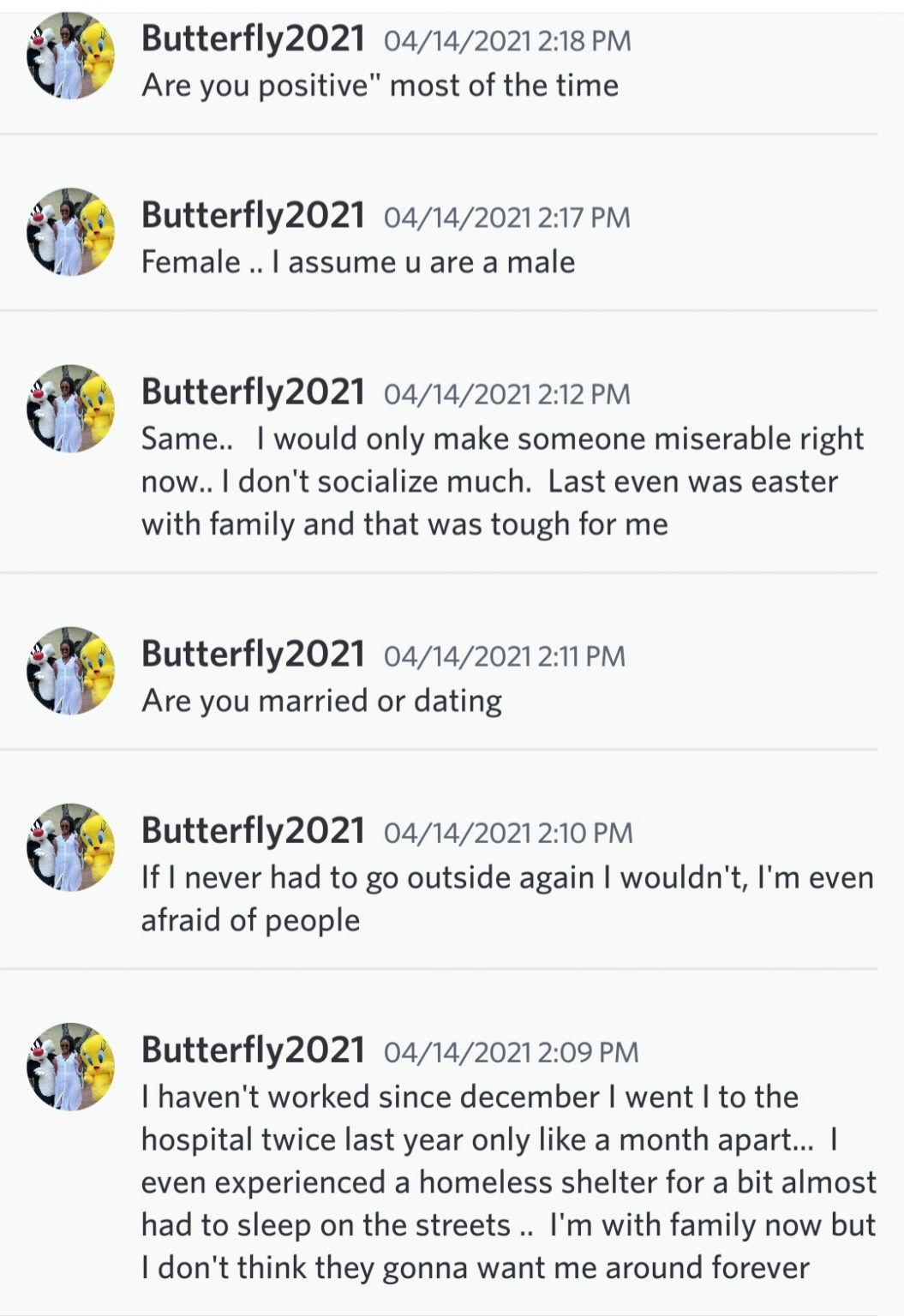904x1316 pixels.
Task: Click the message starting 'If I never had to go outside'
Action: [x=506, y=898]
